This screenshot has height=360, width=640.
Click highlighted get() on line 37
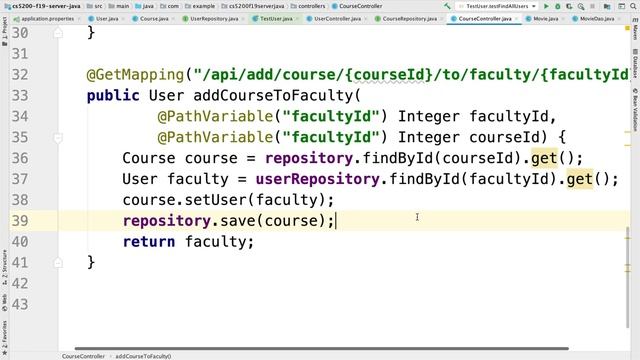coord(580,179)
